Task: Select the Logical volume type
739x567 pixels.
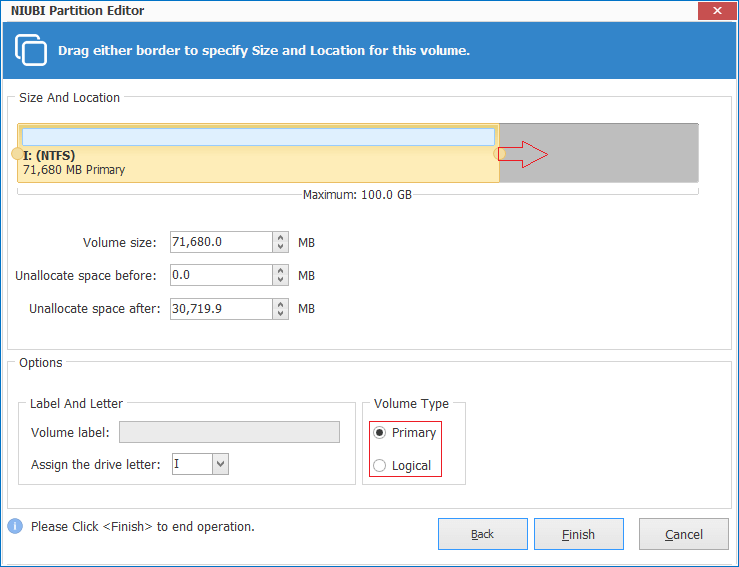Action: (380, 466)
